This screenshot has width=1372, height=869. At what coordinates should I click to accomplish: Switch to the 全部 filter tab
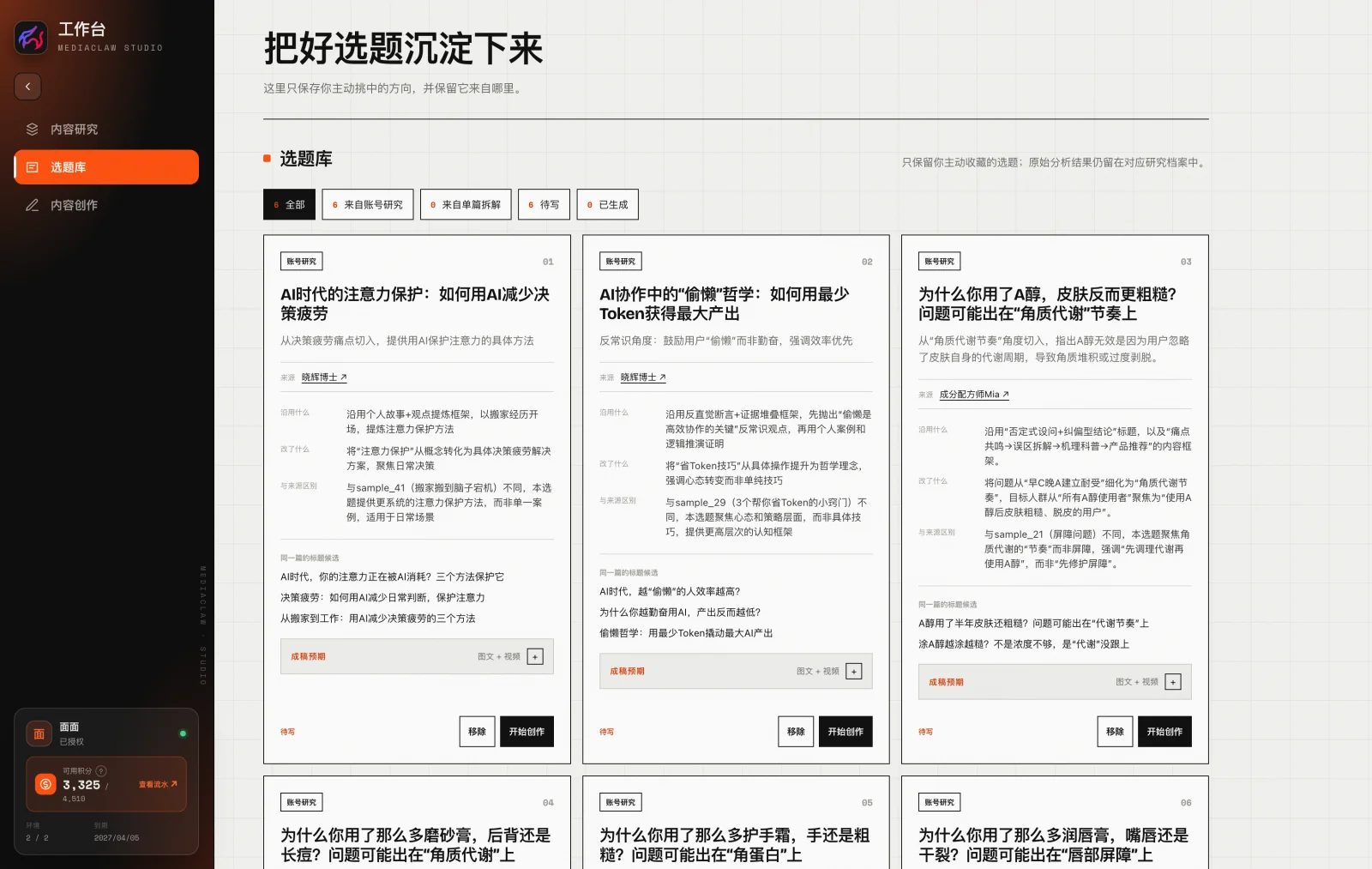click(x=290, y=204)
